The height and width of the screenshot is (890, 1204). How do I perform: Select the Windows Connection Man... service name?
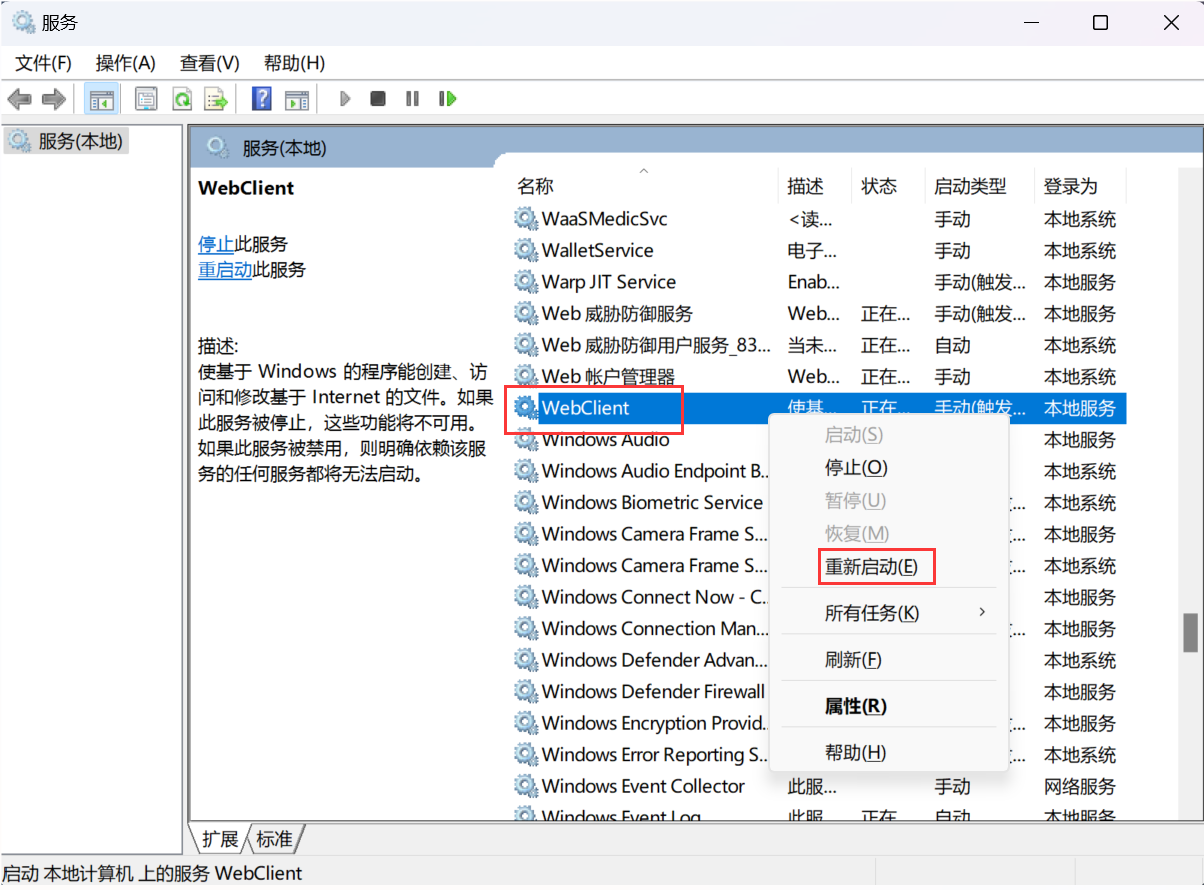(657, 629)
